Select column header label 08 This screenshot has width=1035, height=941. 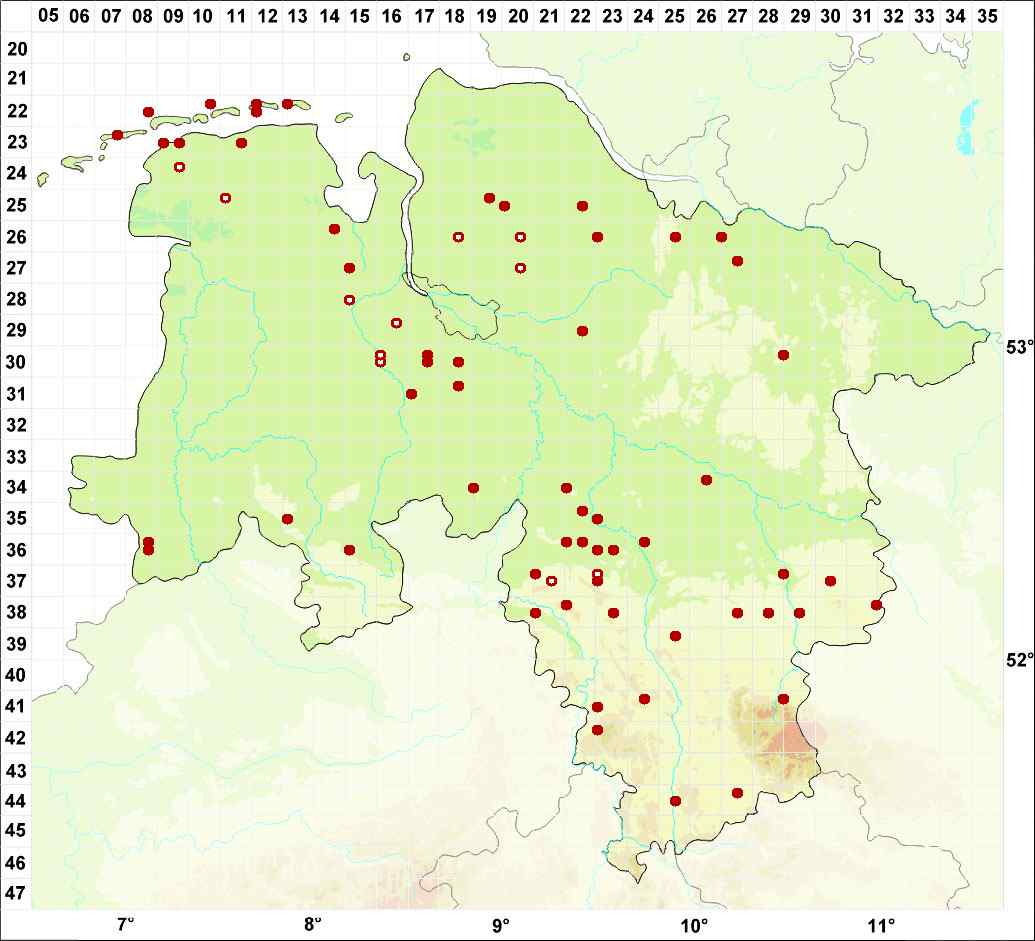click(142, 15)
